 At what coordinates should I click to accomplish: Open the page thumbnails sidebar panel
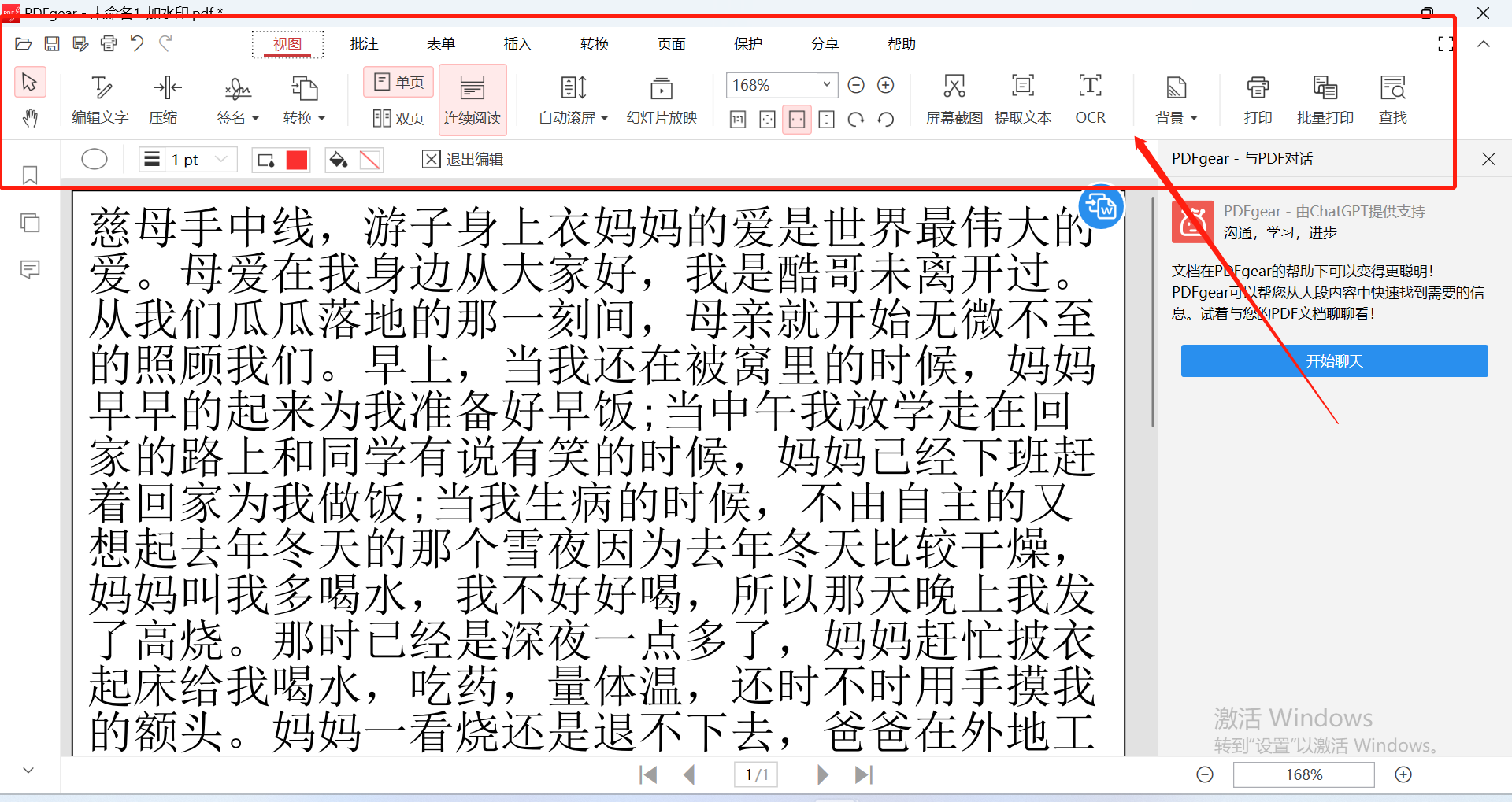[30, 223]
